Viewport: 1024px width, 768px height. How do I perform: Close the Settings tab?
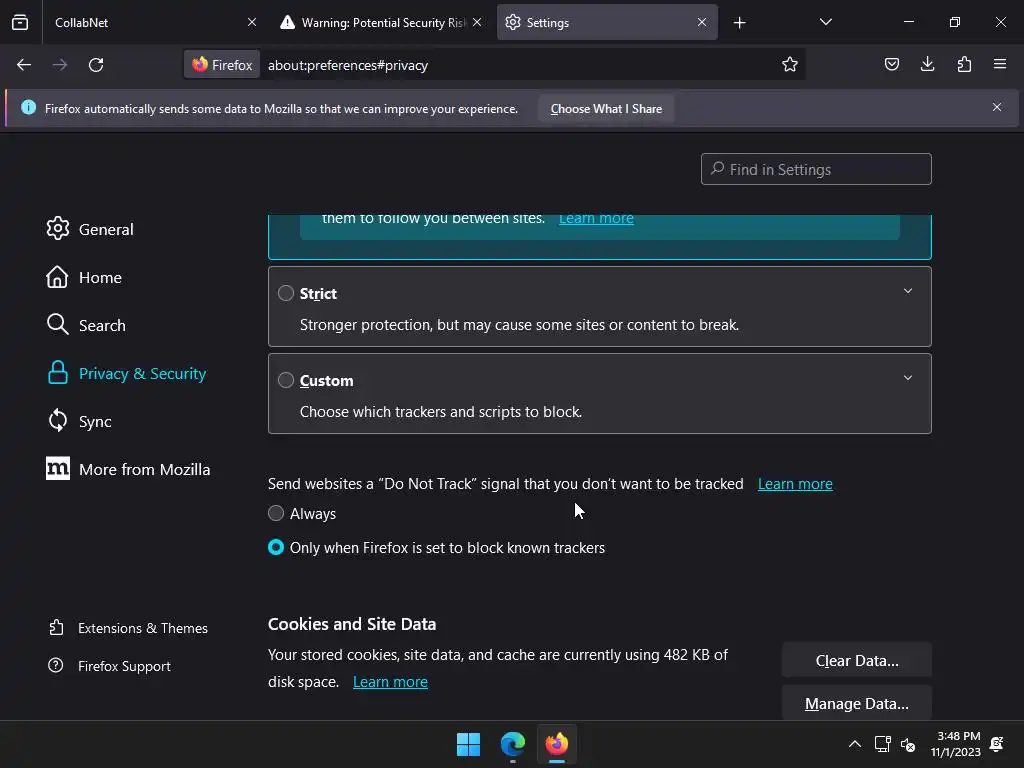pyautogui.click(x=702, y=22)
